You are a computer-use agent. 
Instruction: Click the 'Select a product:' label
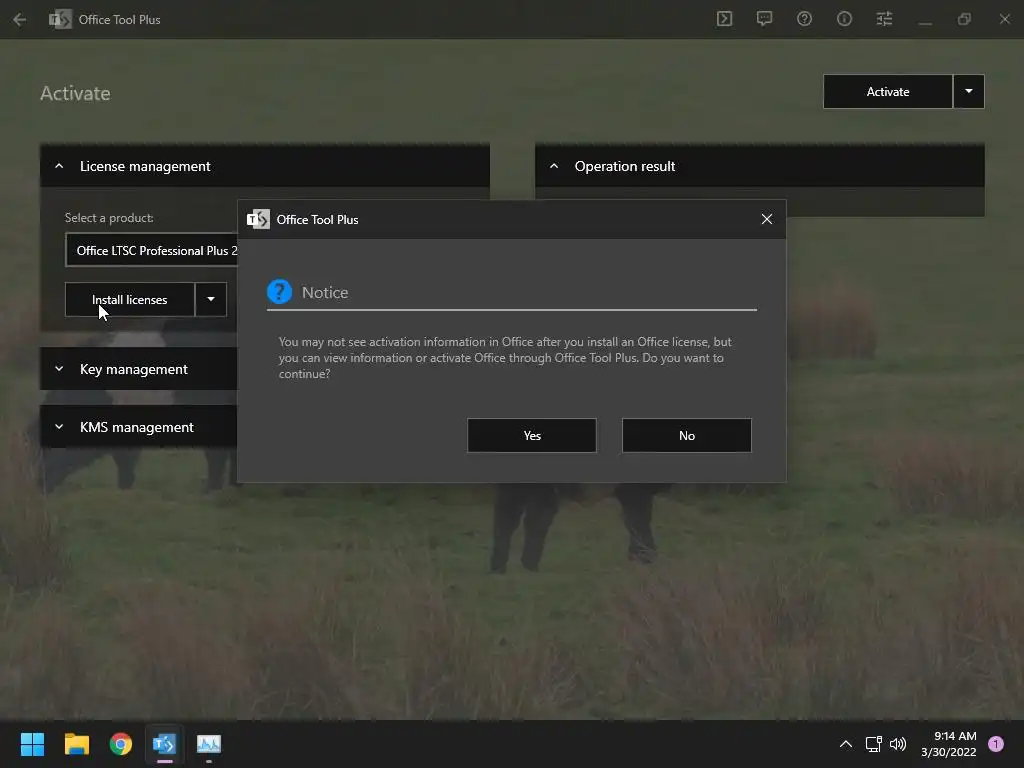pos(109,217)
